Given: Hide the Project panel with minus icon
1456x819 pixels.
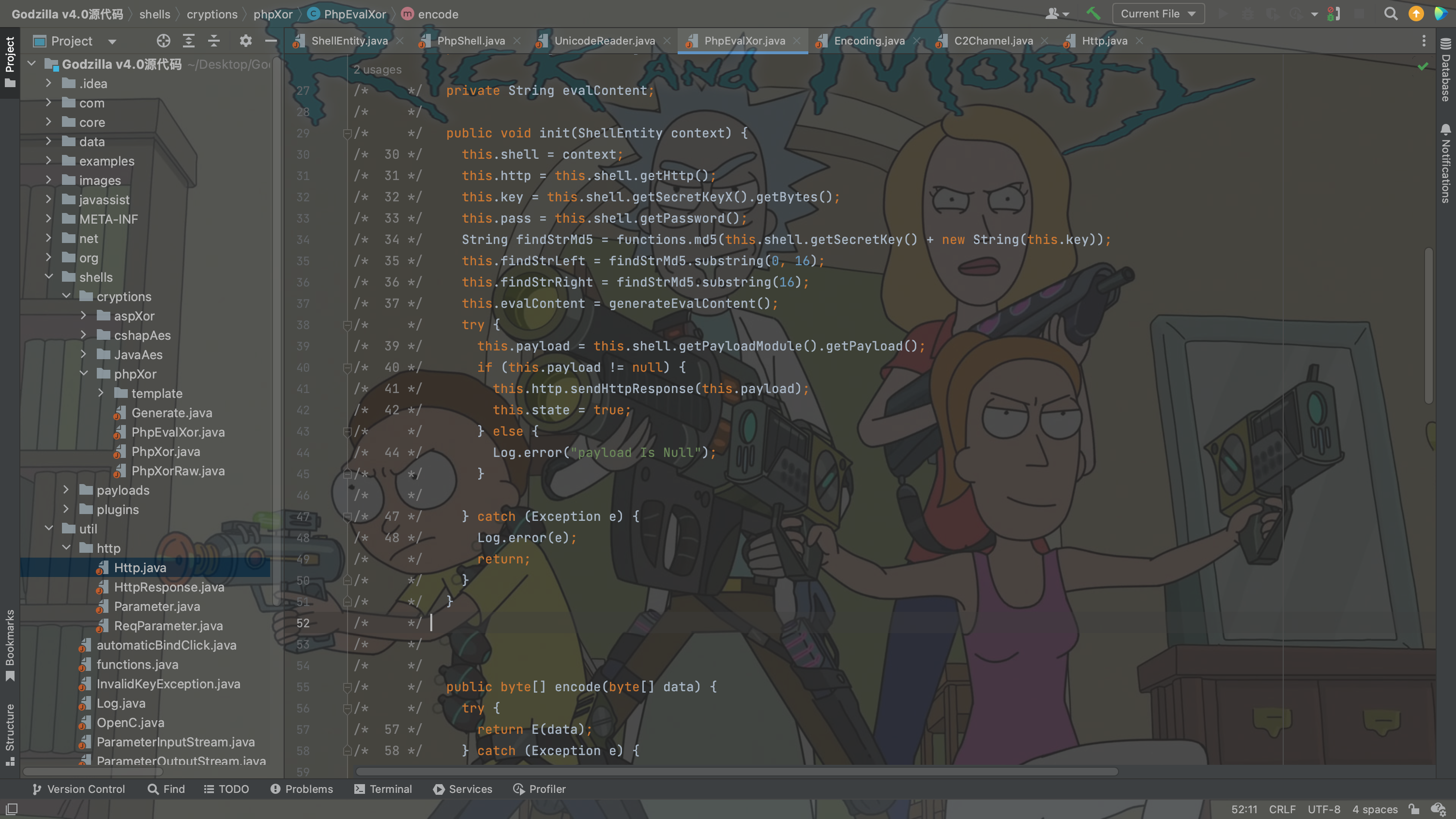Looking at the screenshot, I should (x=271, y=41).
